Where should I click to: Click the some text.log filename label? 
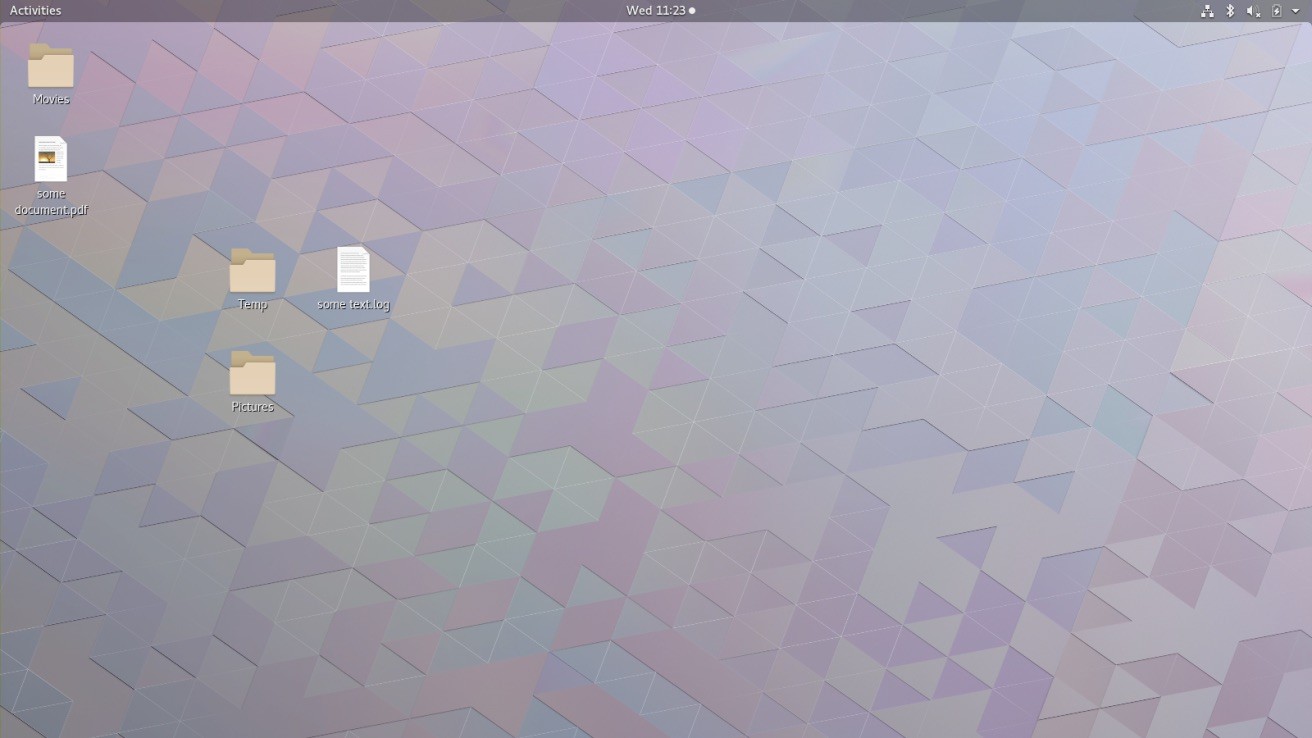[352, 304]
